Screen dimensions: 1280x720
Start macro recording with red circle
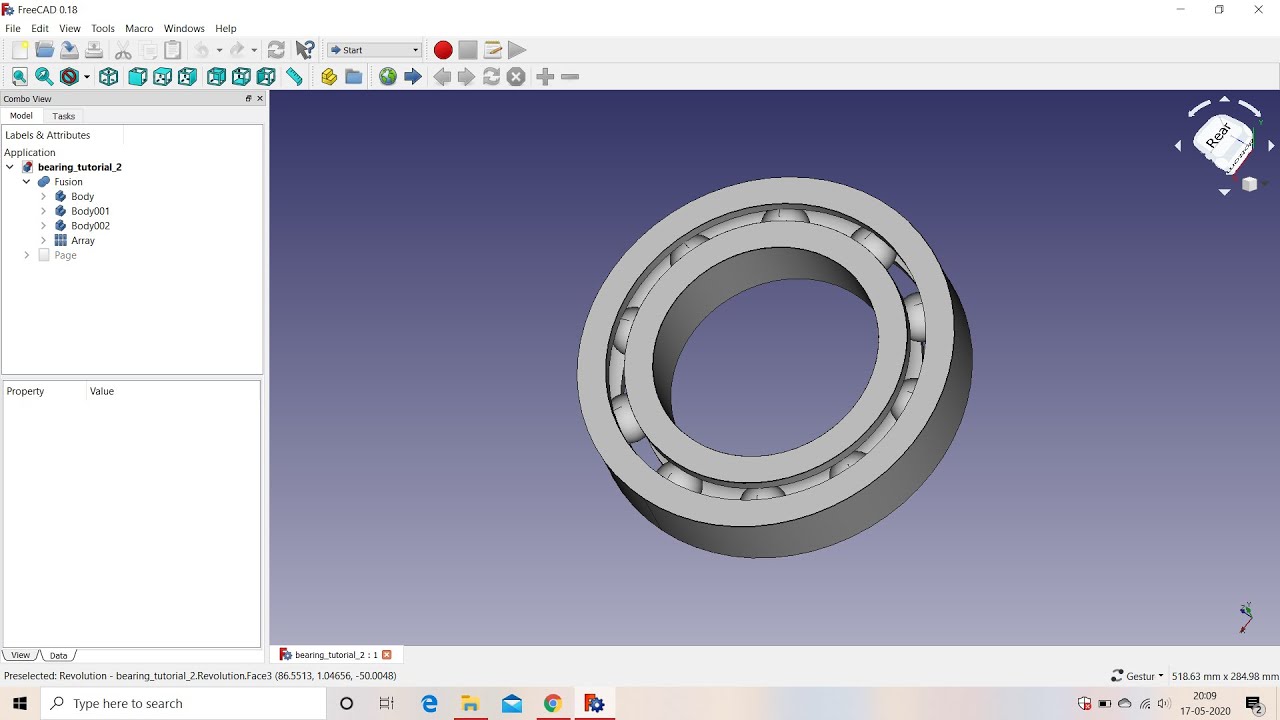443,50
